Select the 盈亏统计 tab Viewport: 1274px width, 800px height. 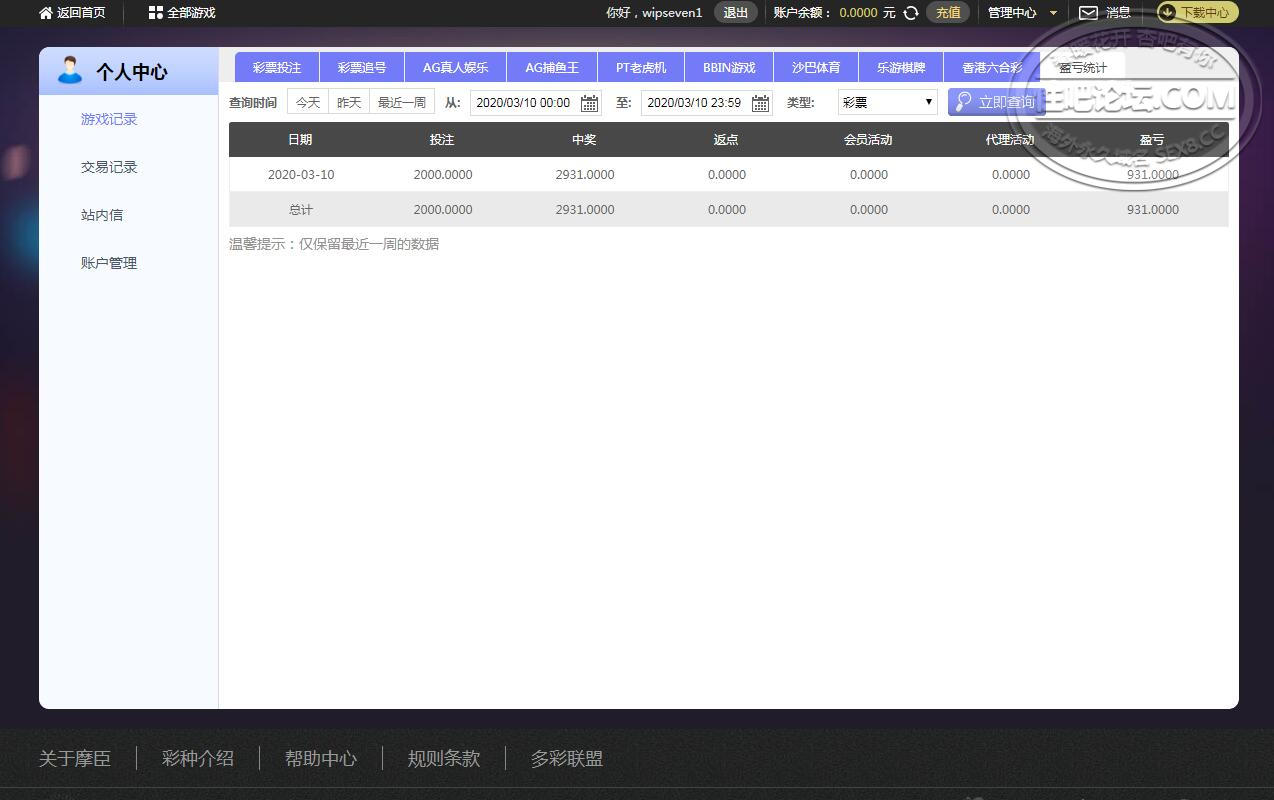click(x=1083, y=67)
